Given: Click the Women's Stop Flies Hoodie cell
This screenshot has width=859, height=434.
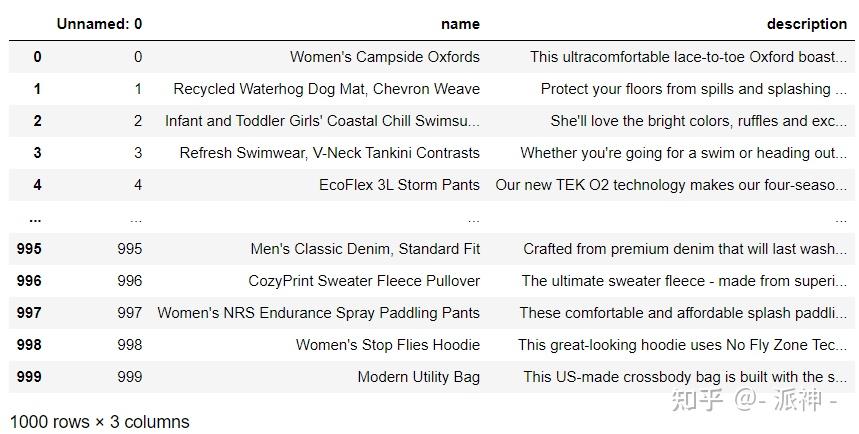Looking at the screenshot, I should [388, 345].
